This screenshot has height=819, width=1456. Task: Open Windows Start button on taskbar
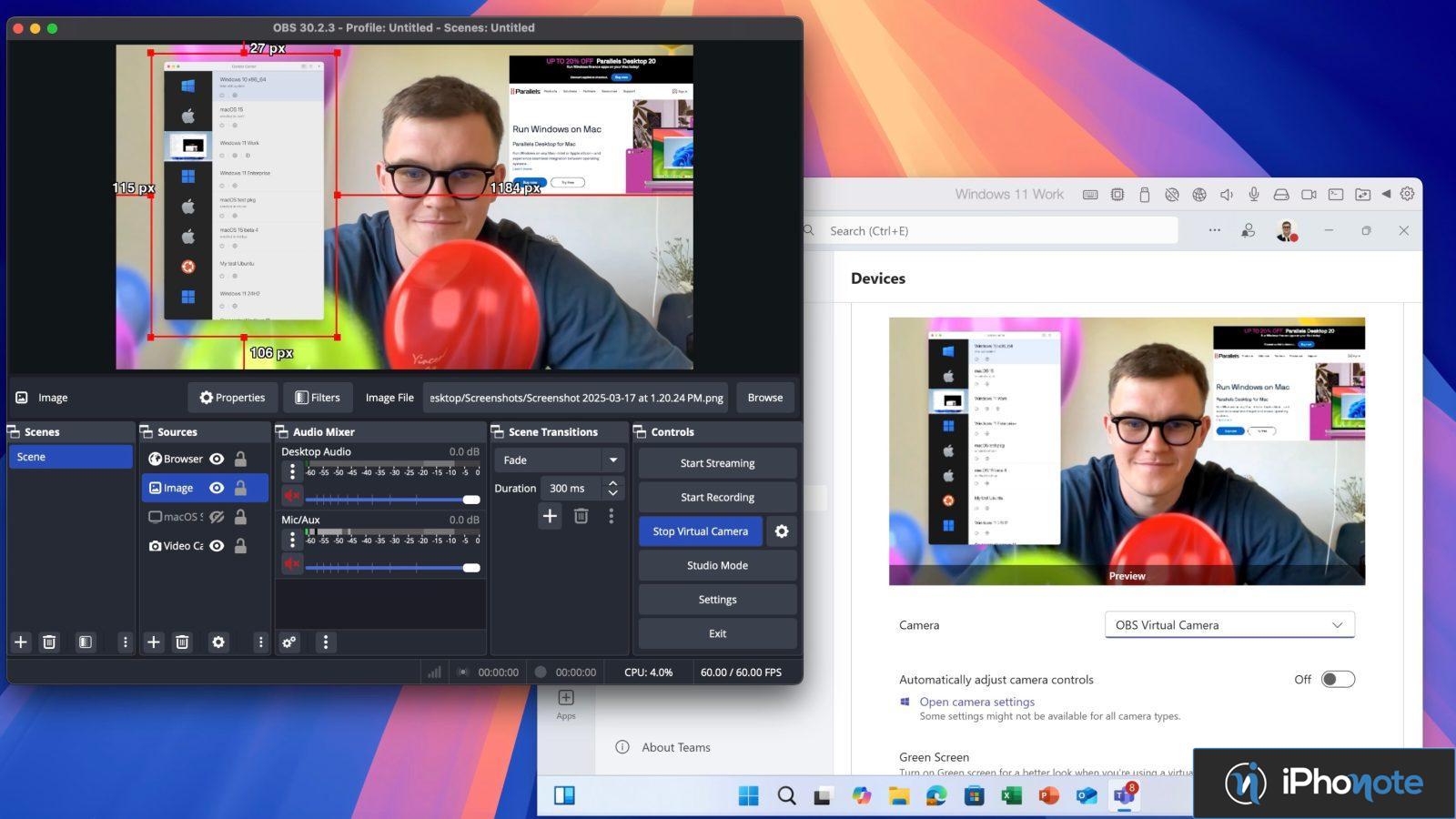point(748,796)
